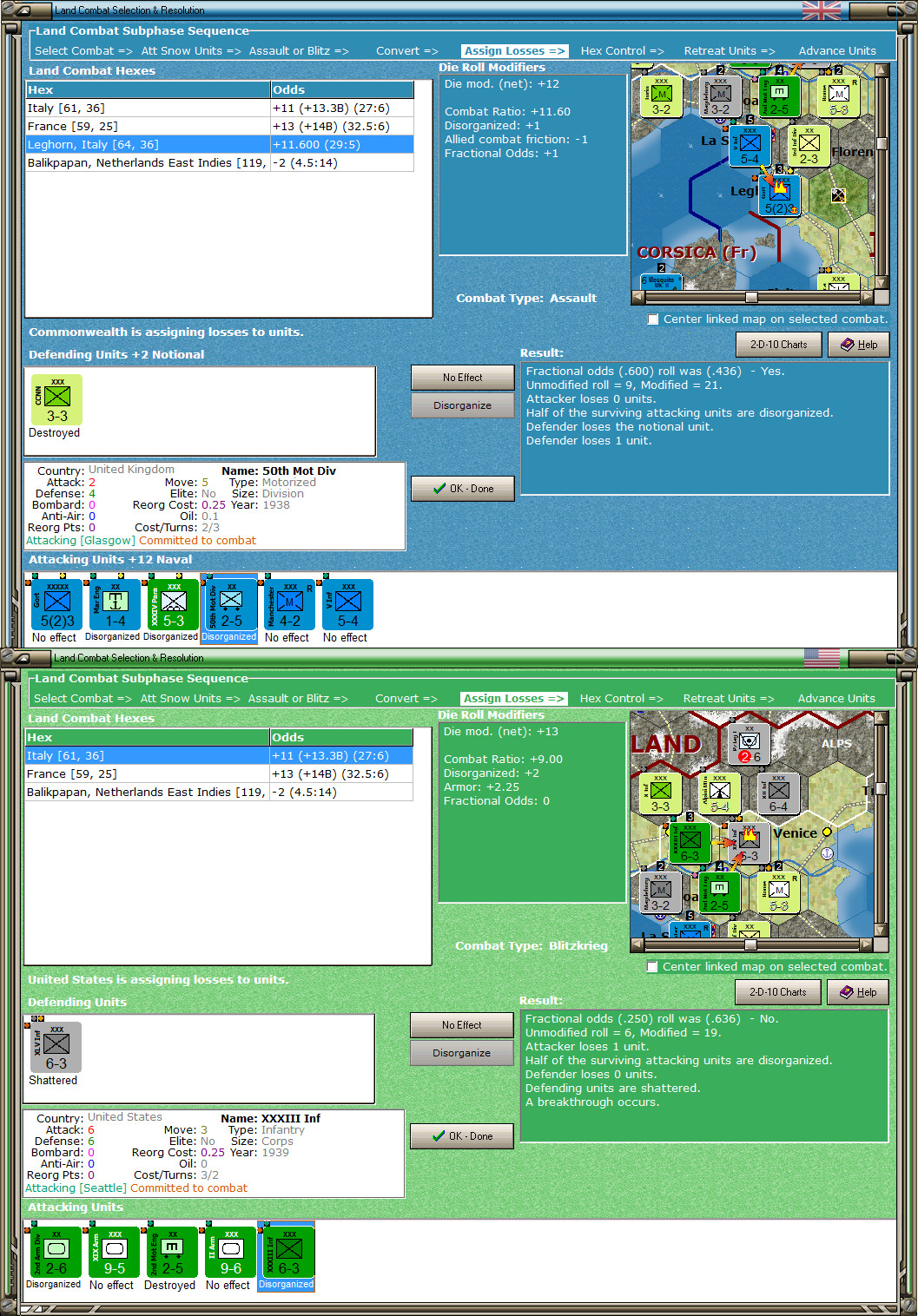Enable center linked map checkbox in bottom window
Image resolution: width=918 pixels, height=1316 pixels.
pyautogui.click(x=652, y=967)
